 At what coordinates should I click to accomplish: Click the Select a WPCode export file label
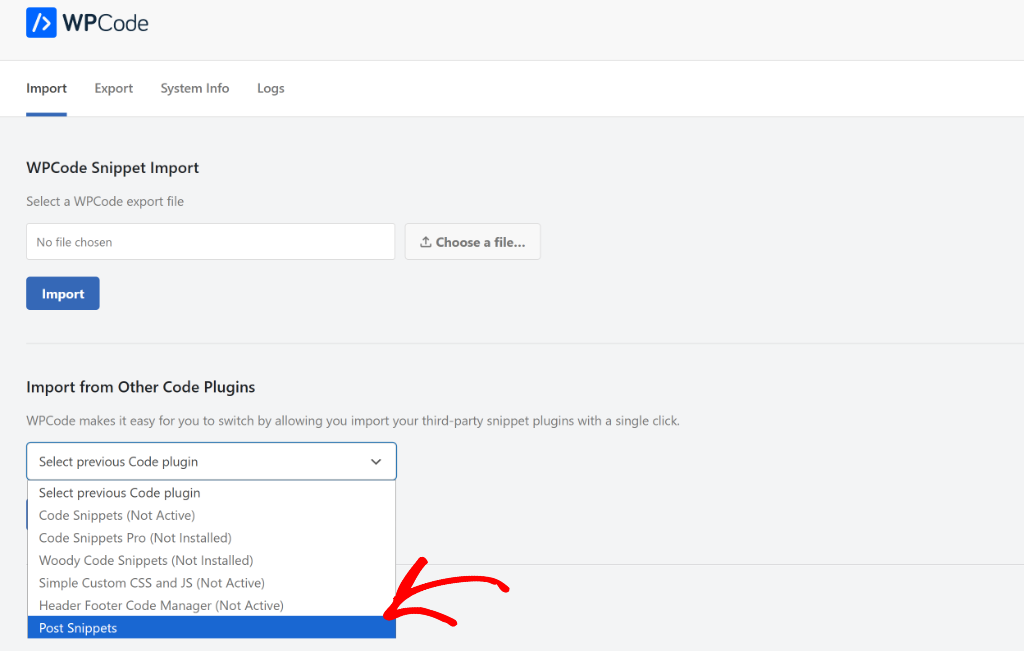(x=105, y=202)
